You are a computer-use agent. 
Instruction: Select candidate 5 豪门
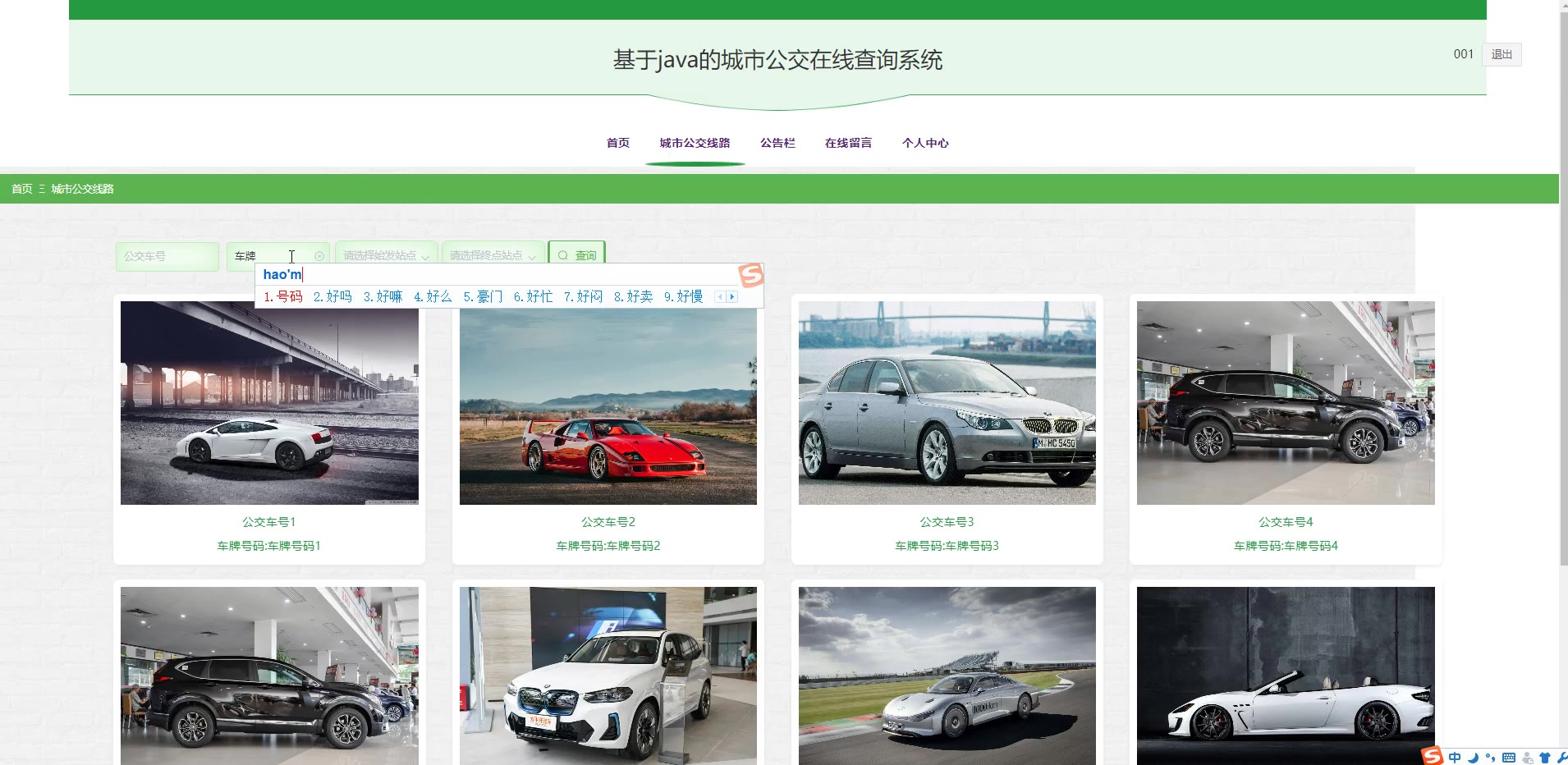tap(483, 297)
